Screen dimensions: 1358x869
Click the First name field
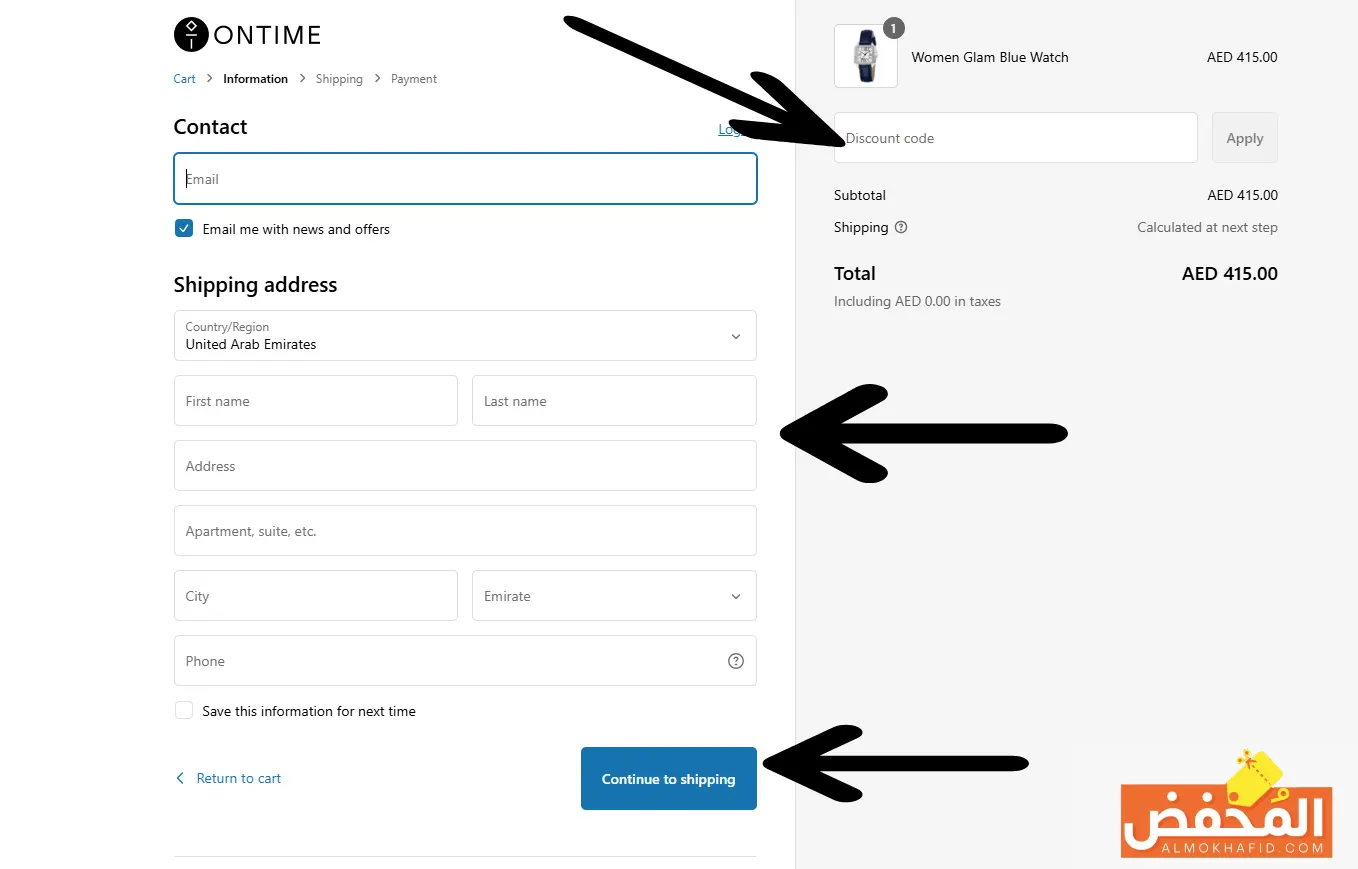click(315, 401)
